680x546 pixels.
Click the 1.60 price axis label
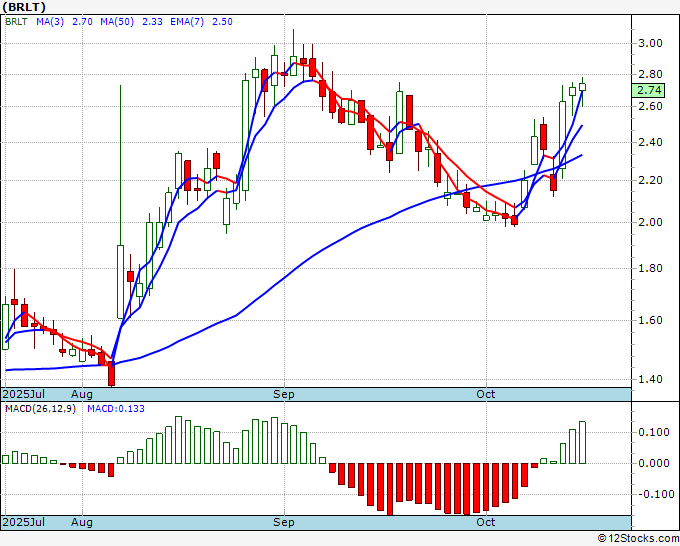(650, 320)
